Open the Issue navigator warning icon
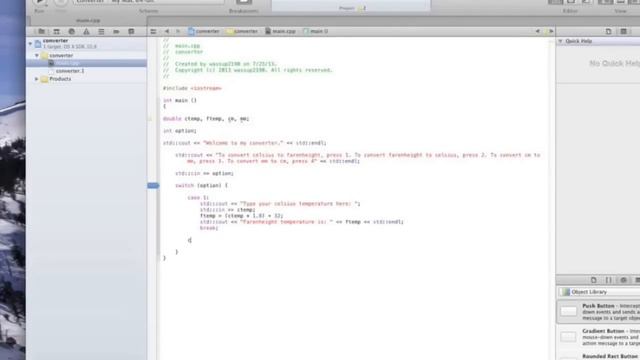Viewport: 640px width, 360px height. point(86,31)
